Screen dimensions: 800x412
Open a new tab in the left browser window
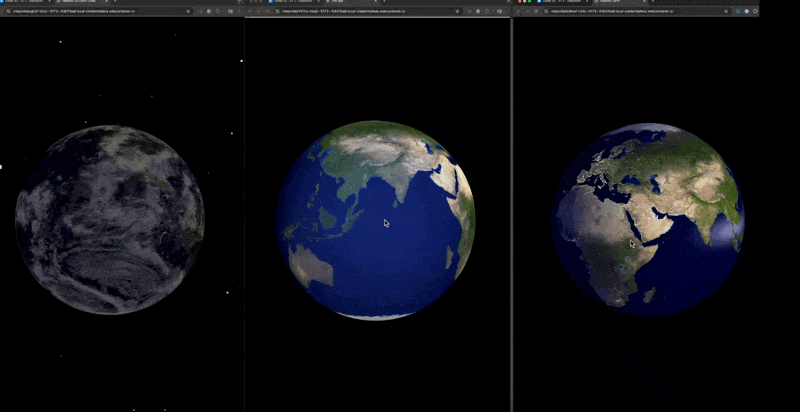pos(115,2)
